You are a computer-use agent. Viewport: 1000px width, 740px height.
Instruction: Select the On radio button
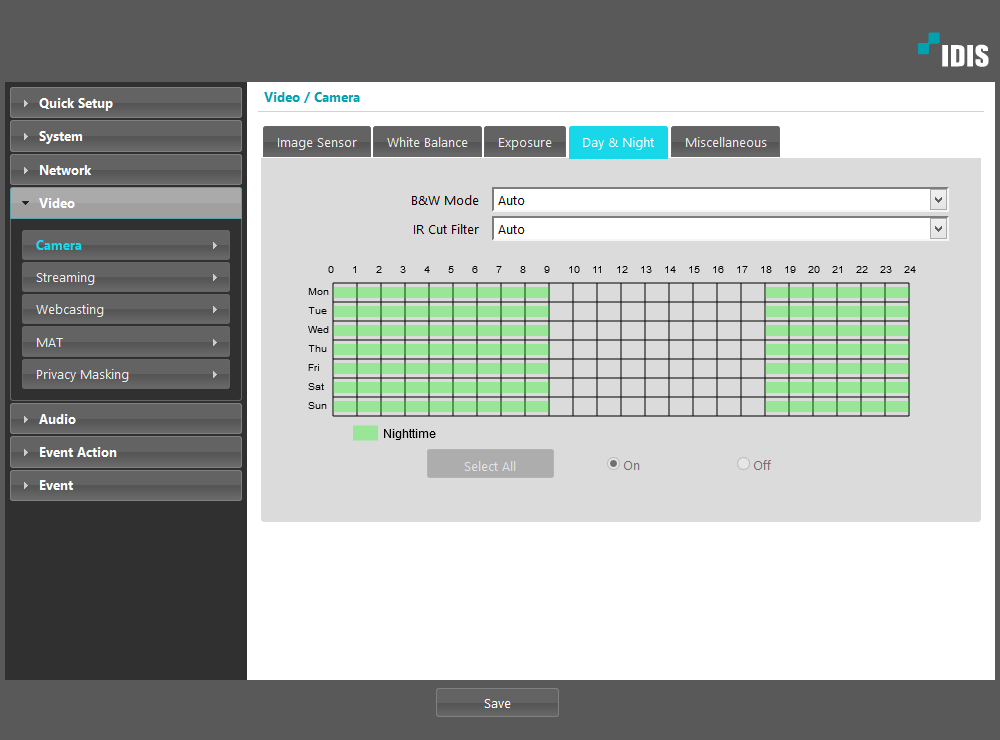pyautogui.click(x=614, y=464)
